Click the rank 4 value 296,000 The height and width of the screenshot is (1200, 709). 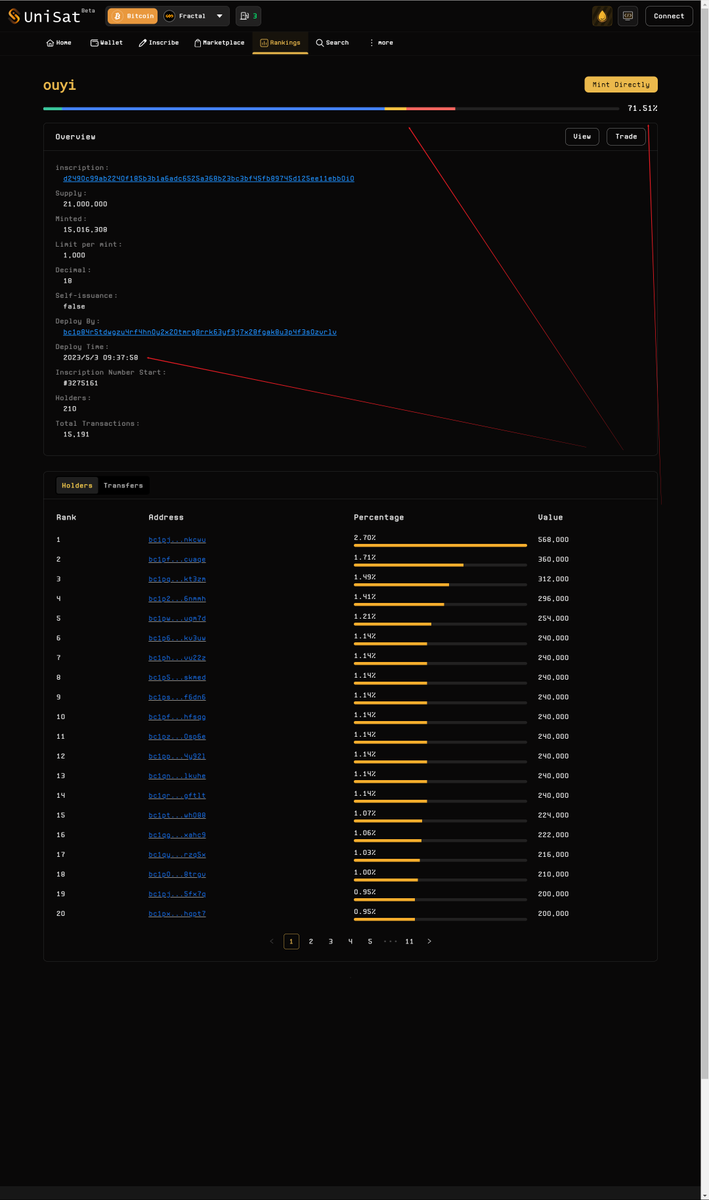tap(553, 598)
